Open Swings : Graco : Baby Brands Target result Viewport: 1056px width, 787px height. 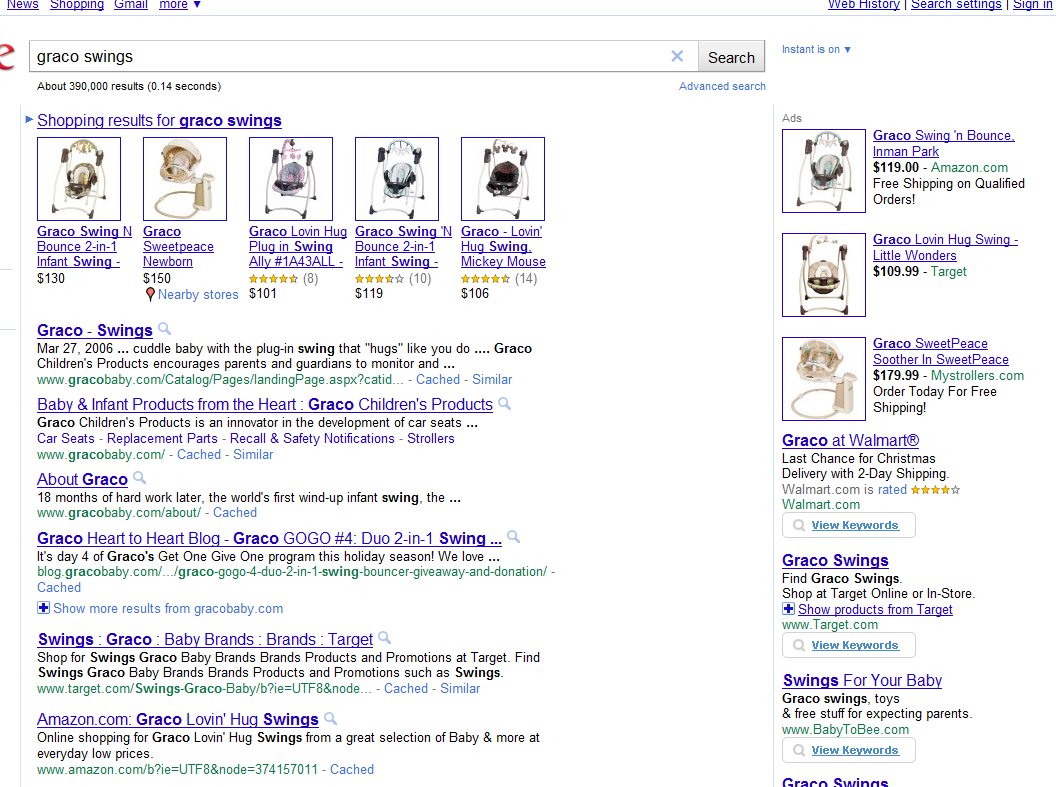(205, 640)
